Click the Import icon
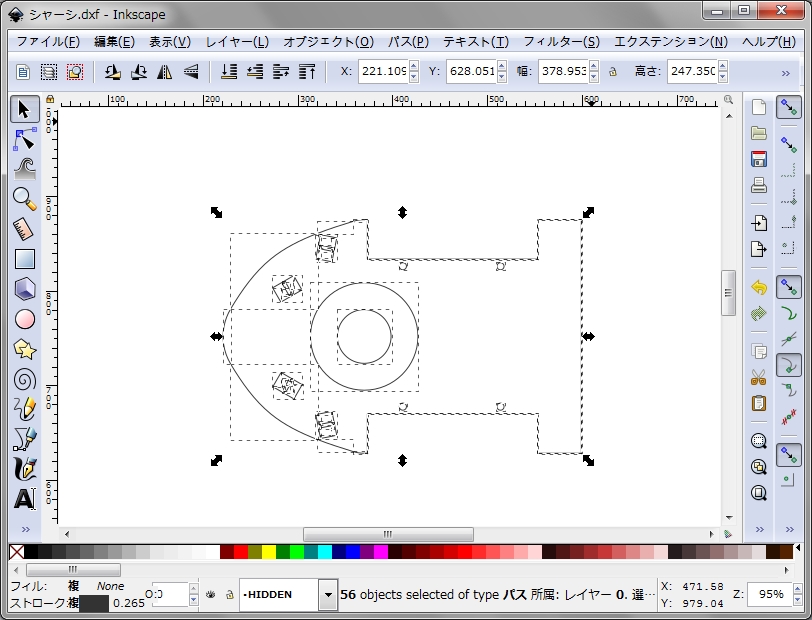This screenshot has width=812, height=620. (x=759, y=223)
